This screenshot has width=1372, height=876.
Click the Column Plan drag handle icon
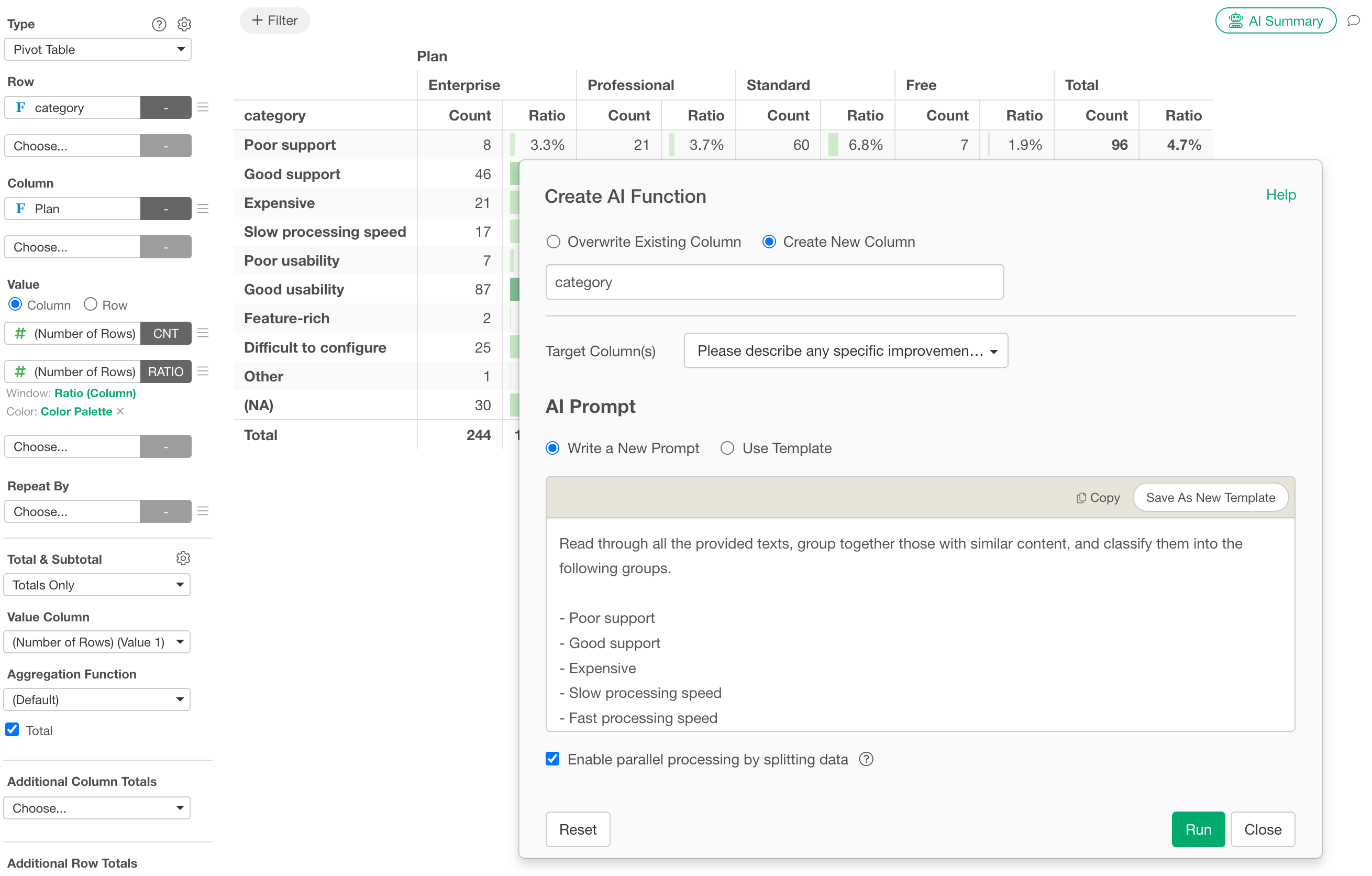(203, 209)
